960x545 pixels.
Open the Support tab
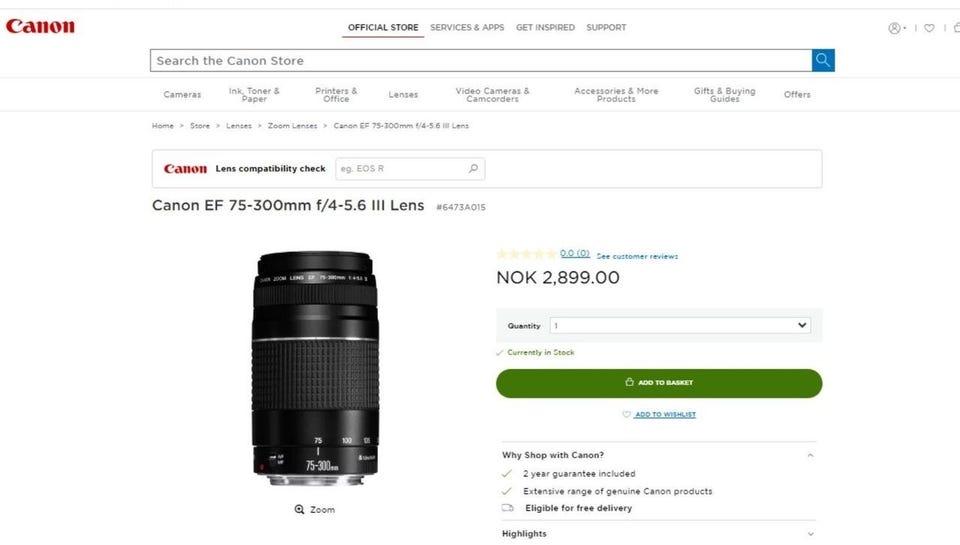pos(606,28)
